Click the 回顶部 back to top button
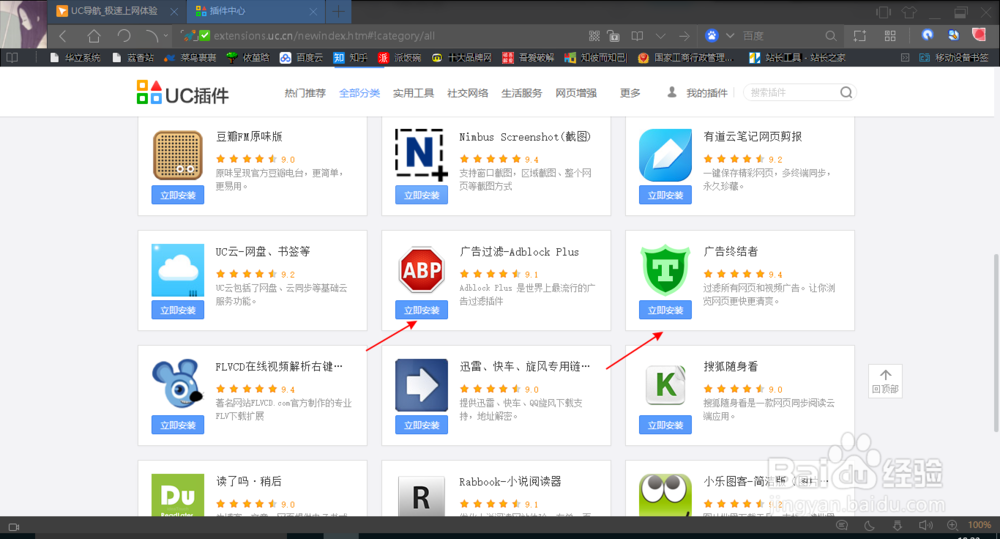The width and height of the screenshot is (1000, 539). [885, 381]
